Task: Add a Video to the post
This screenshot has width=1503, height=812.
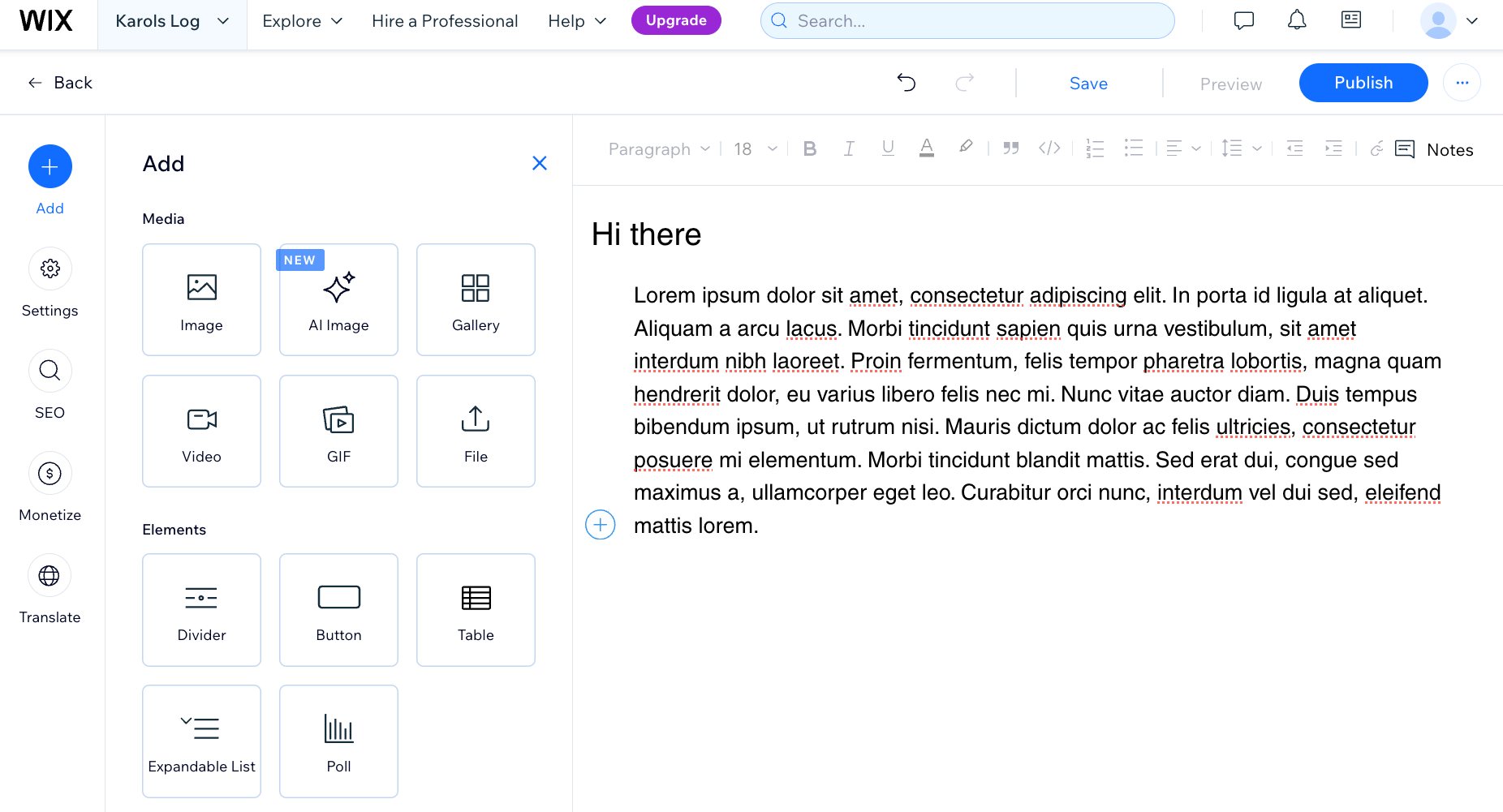Action: (201, 431)
